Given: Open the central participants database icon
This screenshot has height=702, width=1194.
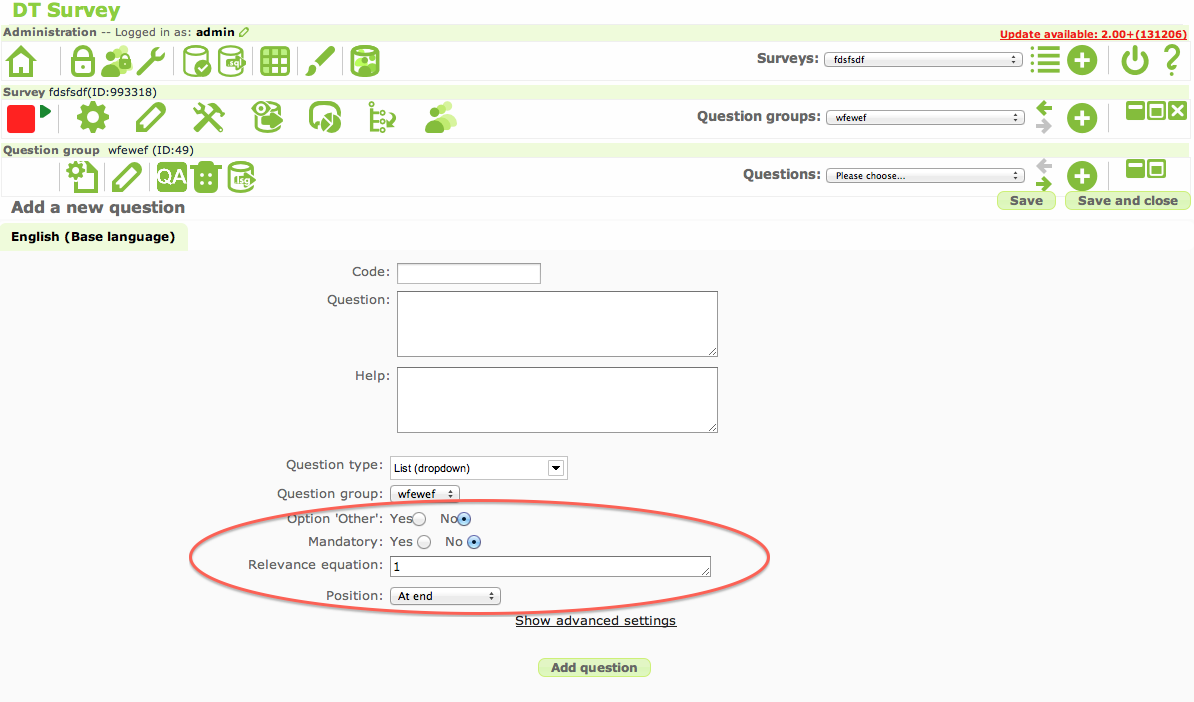Looking at the screenshot, I should pos(365,61).
